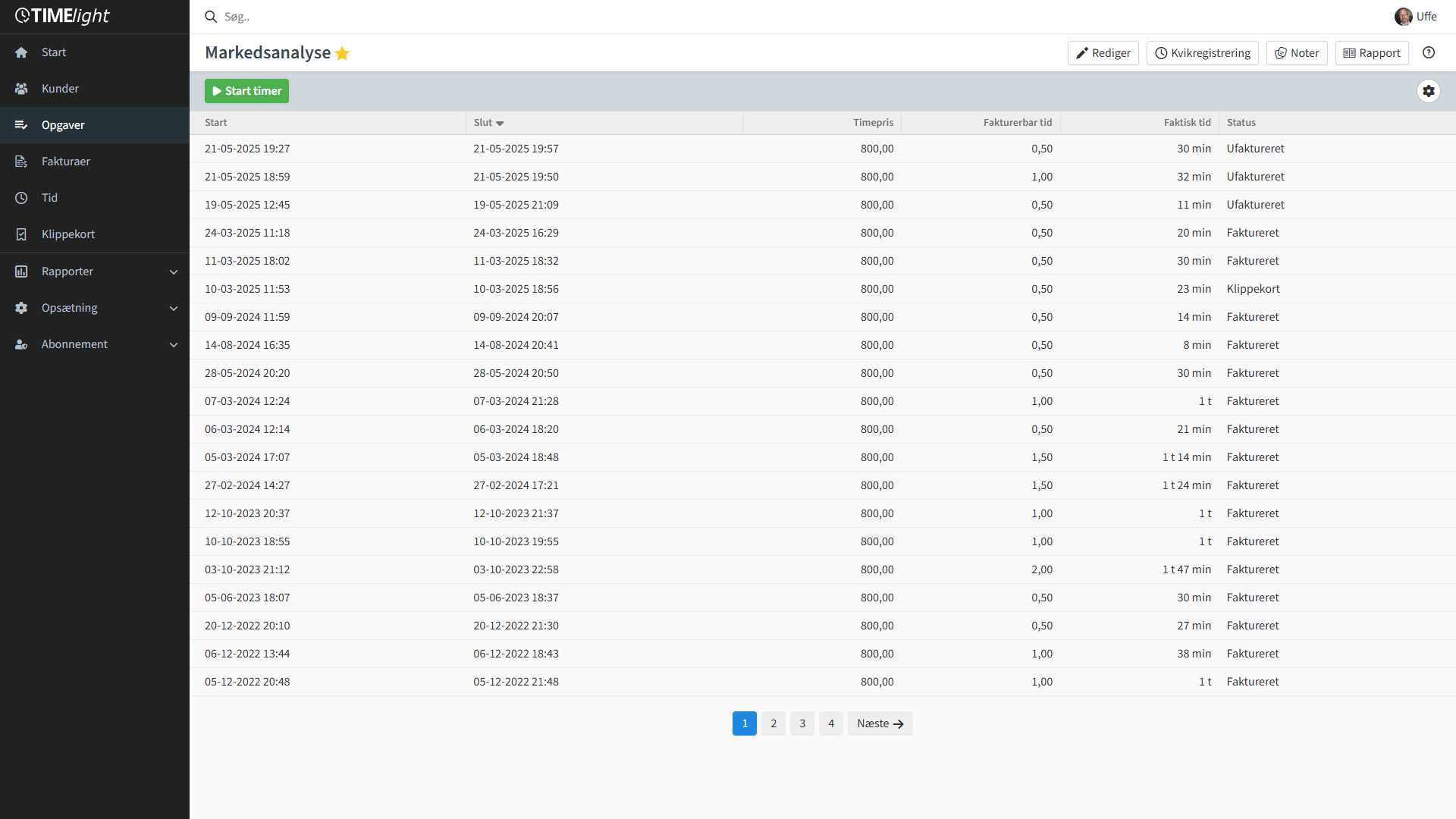Expand the Opsætning submenu chevron
The height and width of the screenshot is (819, 1456).
pyautogui.click(x=174, y=308)
